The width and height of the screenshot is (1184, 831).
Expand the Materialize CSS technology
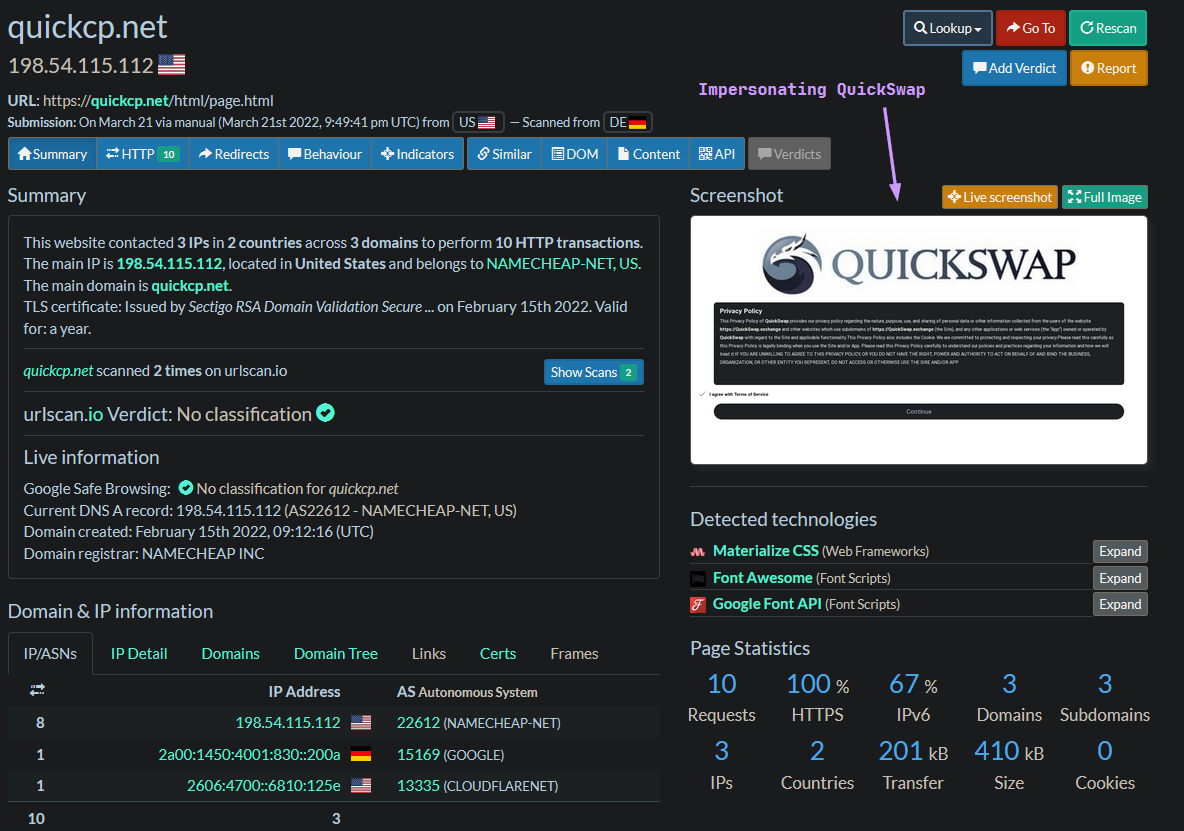tap(1120, 551)
